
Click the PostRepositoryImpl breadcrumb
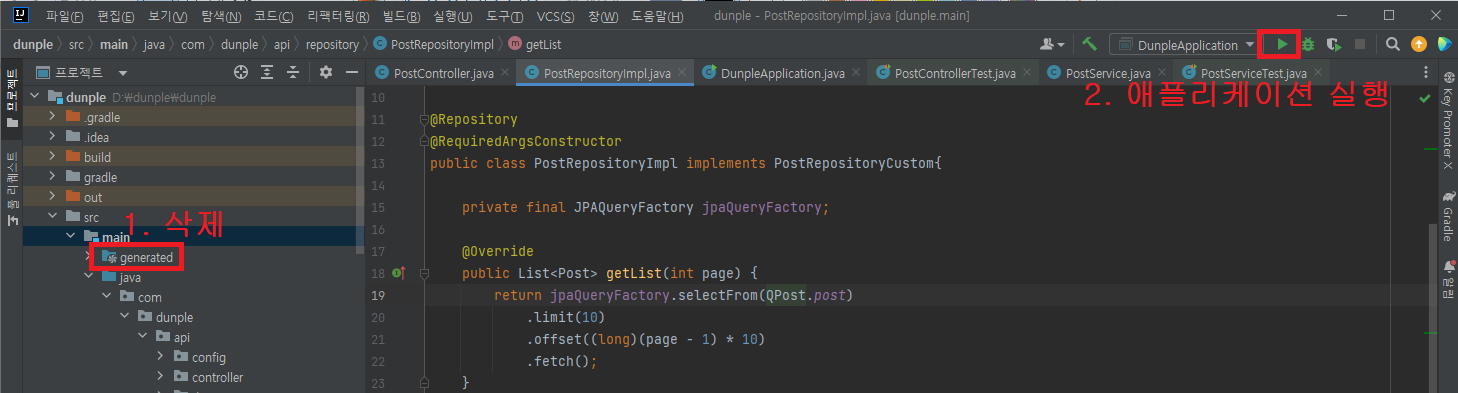tap(434, 44)
